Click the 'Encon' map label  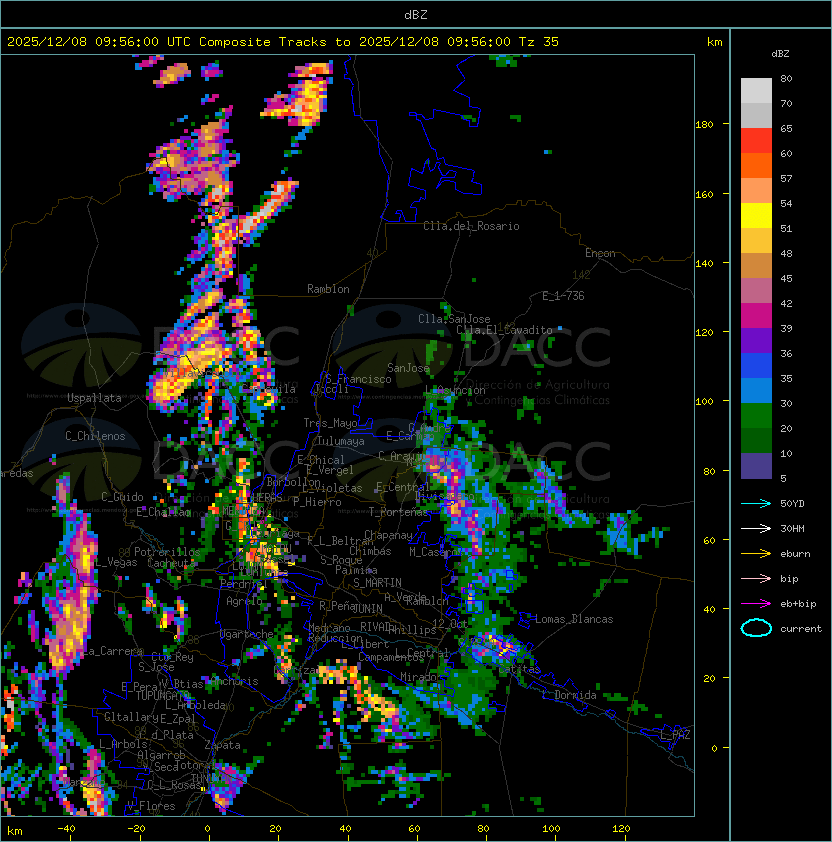(600, 253)
